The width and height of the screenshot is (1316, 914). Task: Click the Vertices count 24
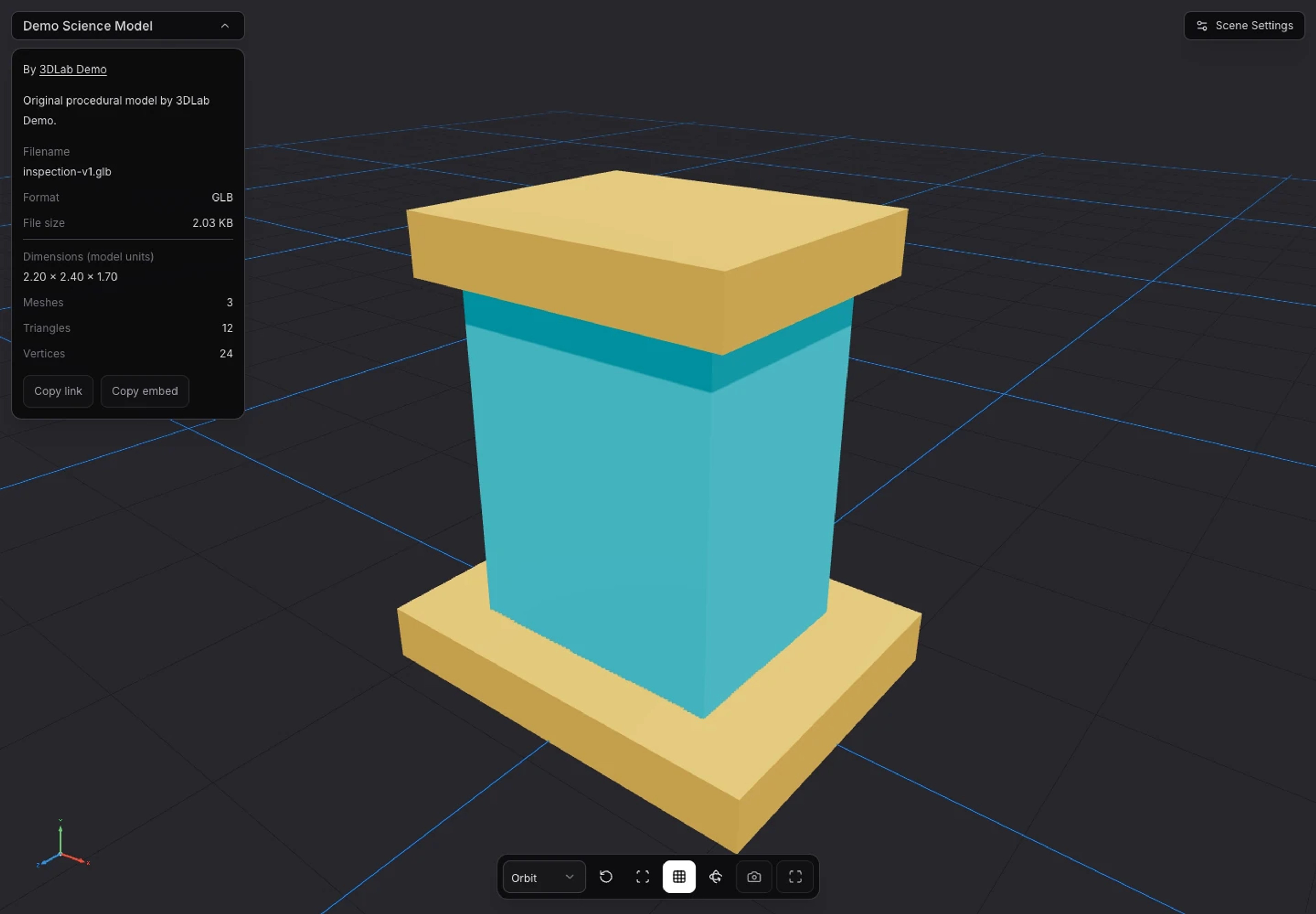coord(226,353)
